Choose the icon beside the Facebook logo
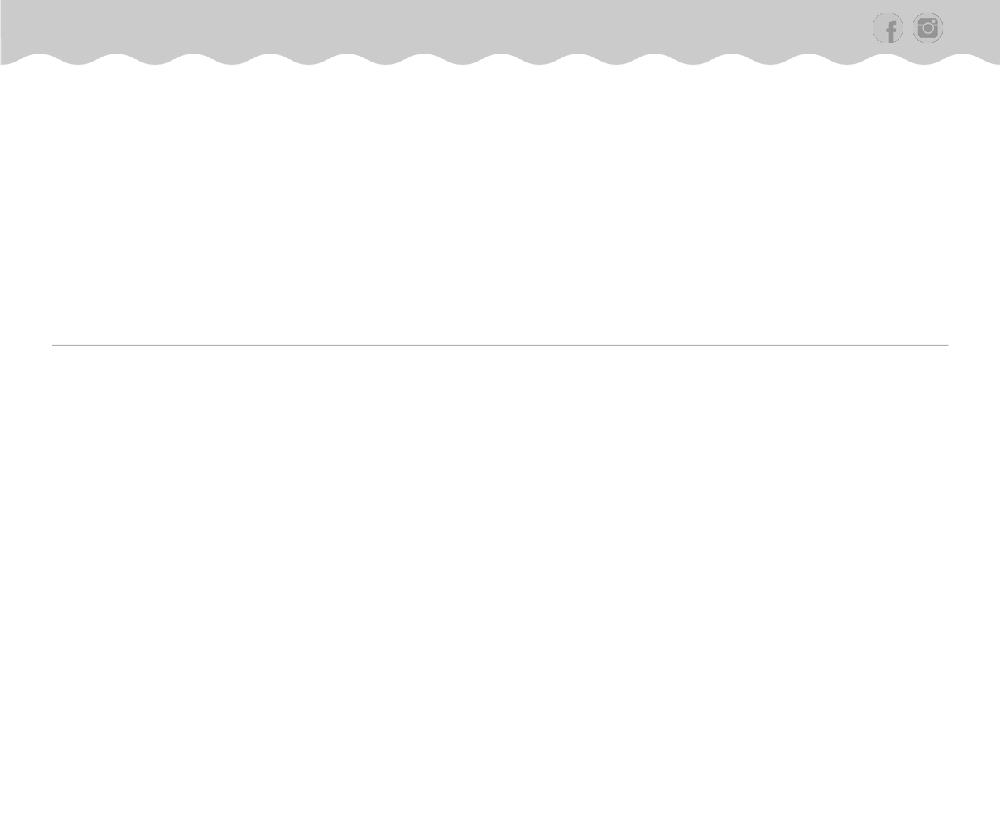The height and width of the screenshot is (818, 1000). (928, 28)
